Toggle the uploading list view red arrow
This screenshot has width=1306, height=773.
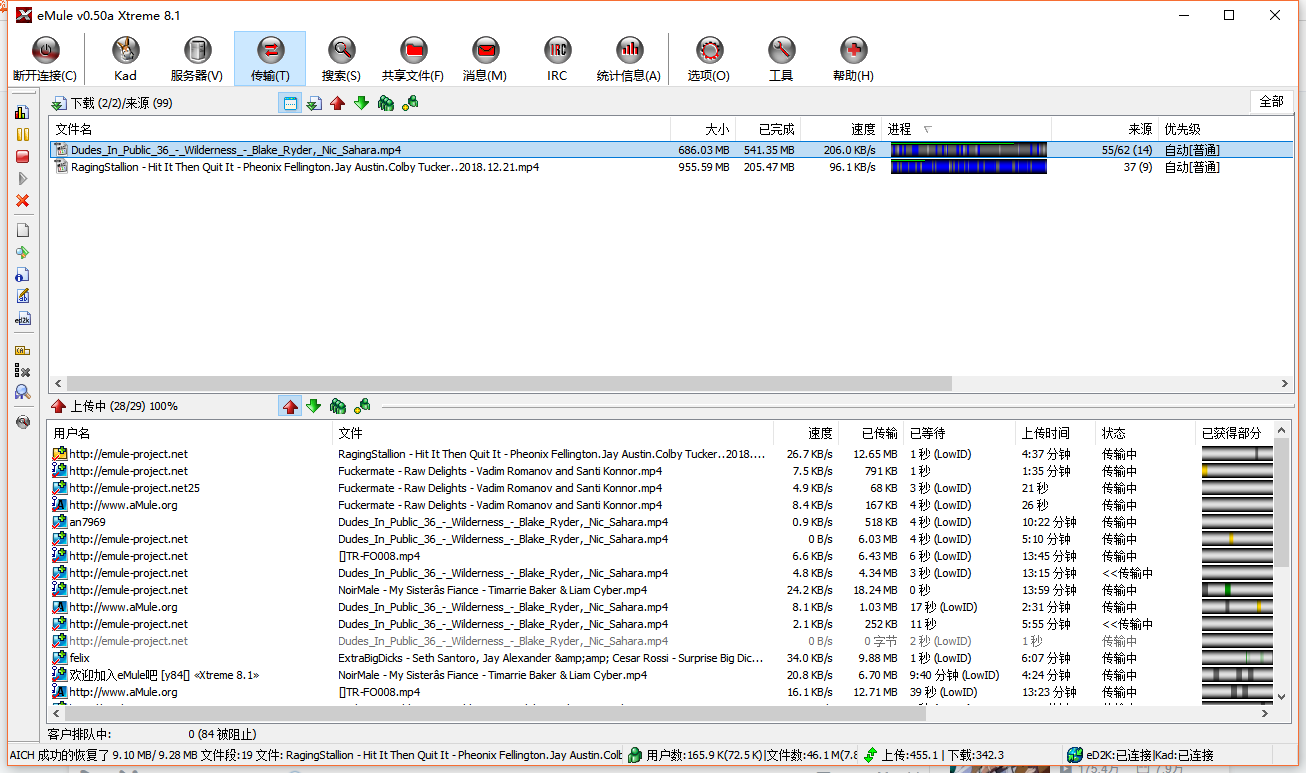click(x=290, y=406)
